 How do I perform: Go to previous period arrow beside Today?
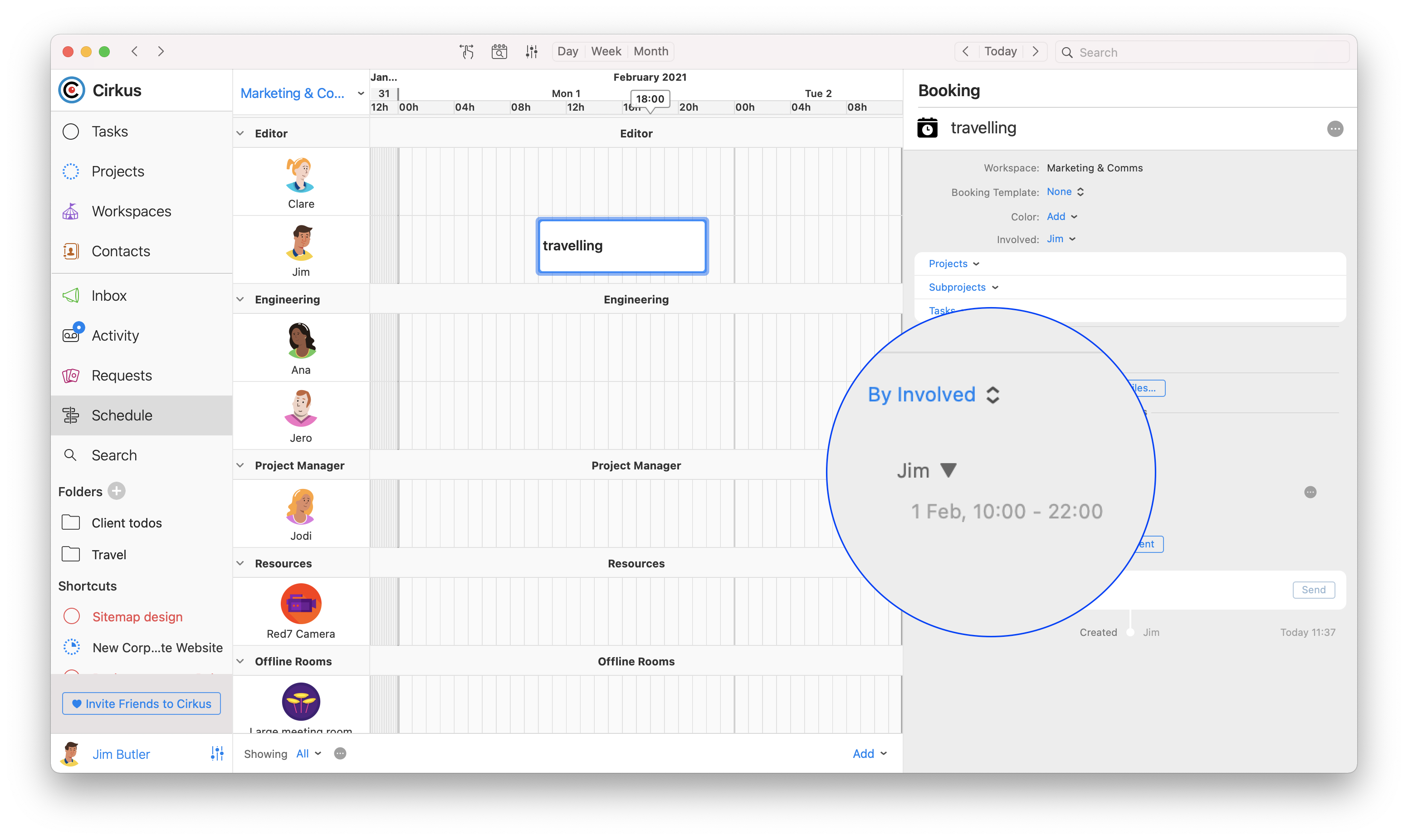(x=966, y=52)
